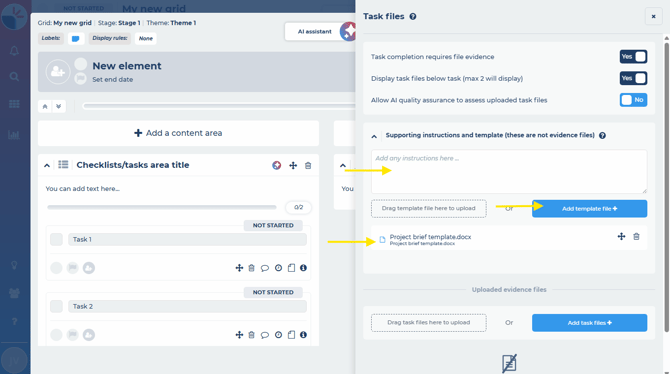Screen dimensions: 670x374
Task: Delete Task 2 using its trash icon
Action: pyautogui.click(x=251, y=335)
